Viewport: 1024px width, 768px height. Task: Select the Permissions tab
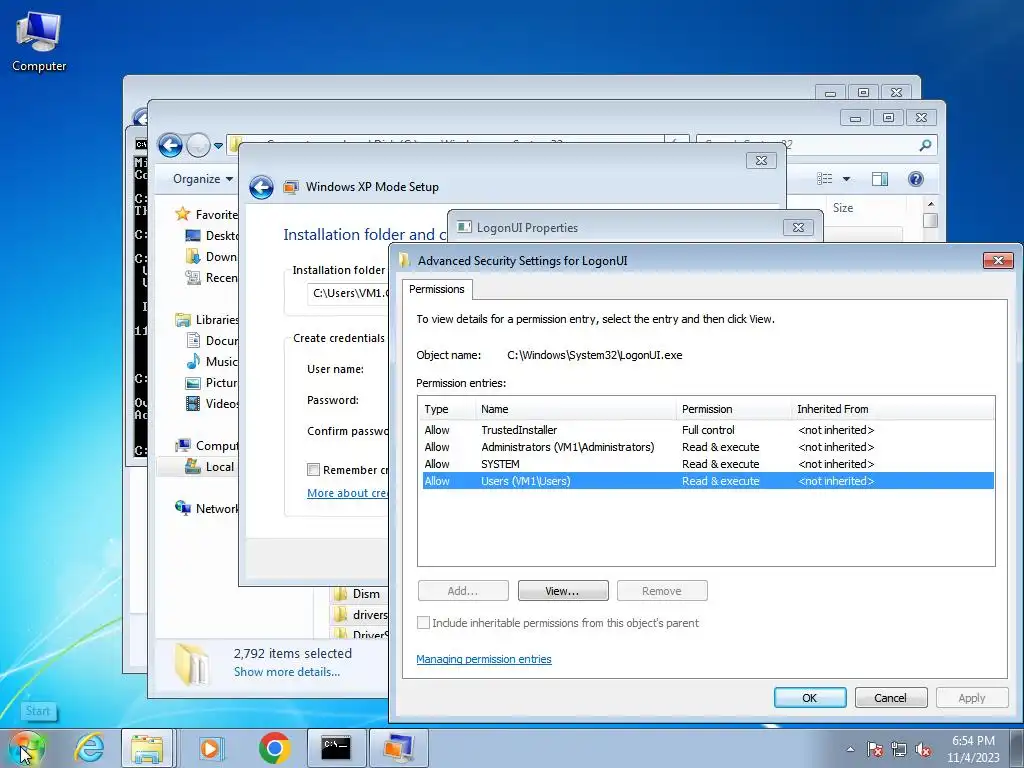click(x=437, y=289)
